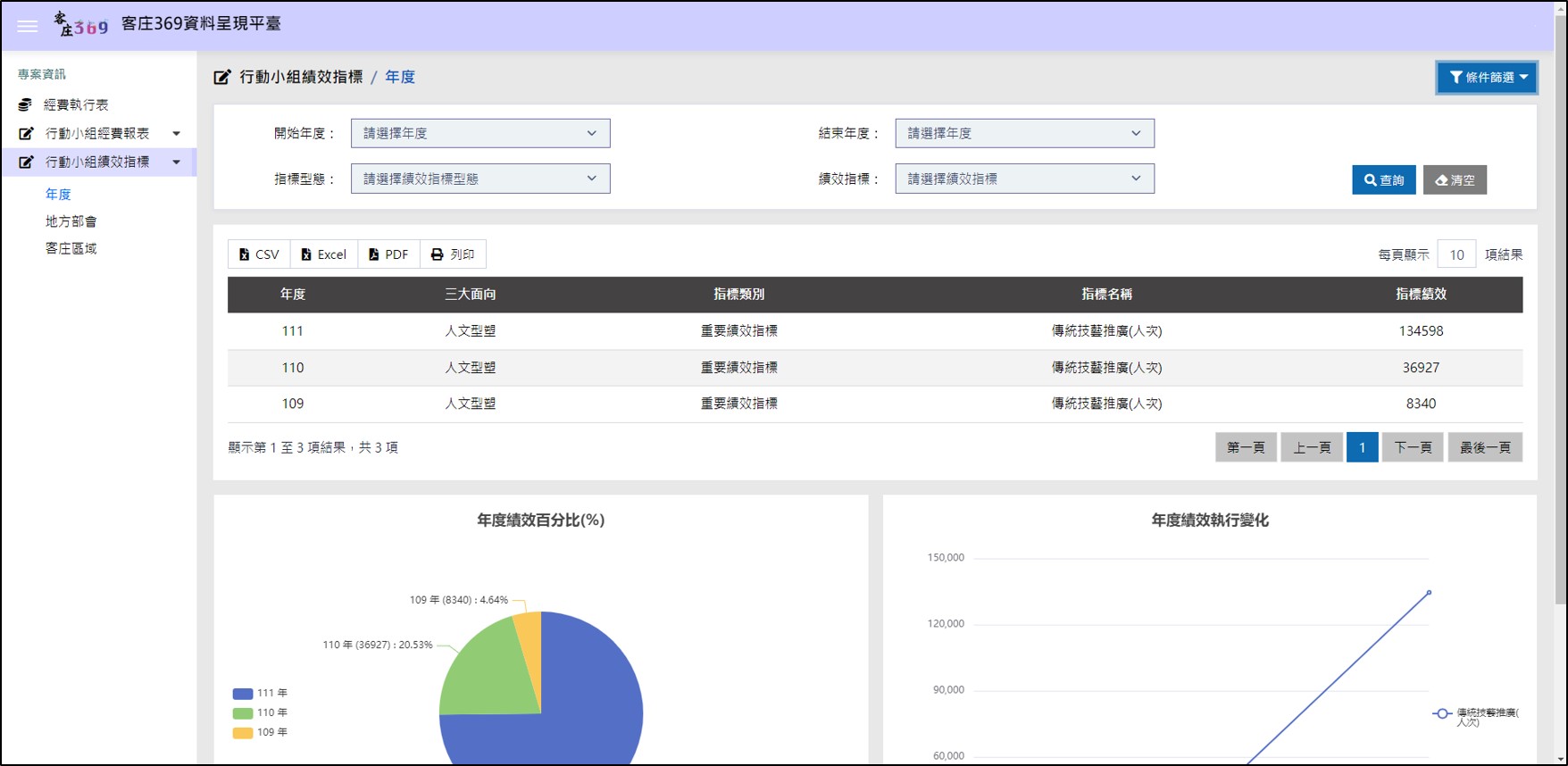The width and height of the screenshot is (1568, 766).
Task: Click the 年度 breadcrumb link
Action: tap(400, 78)
